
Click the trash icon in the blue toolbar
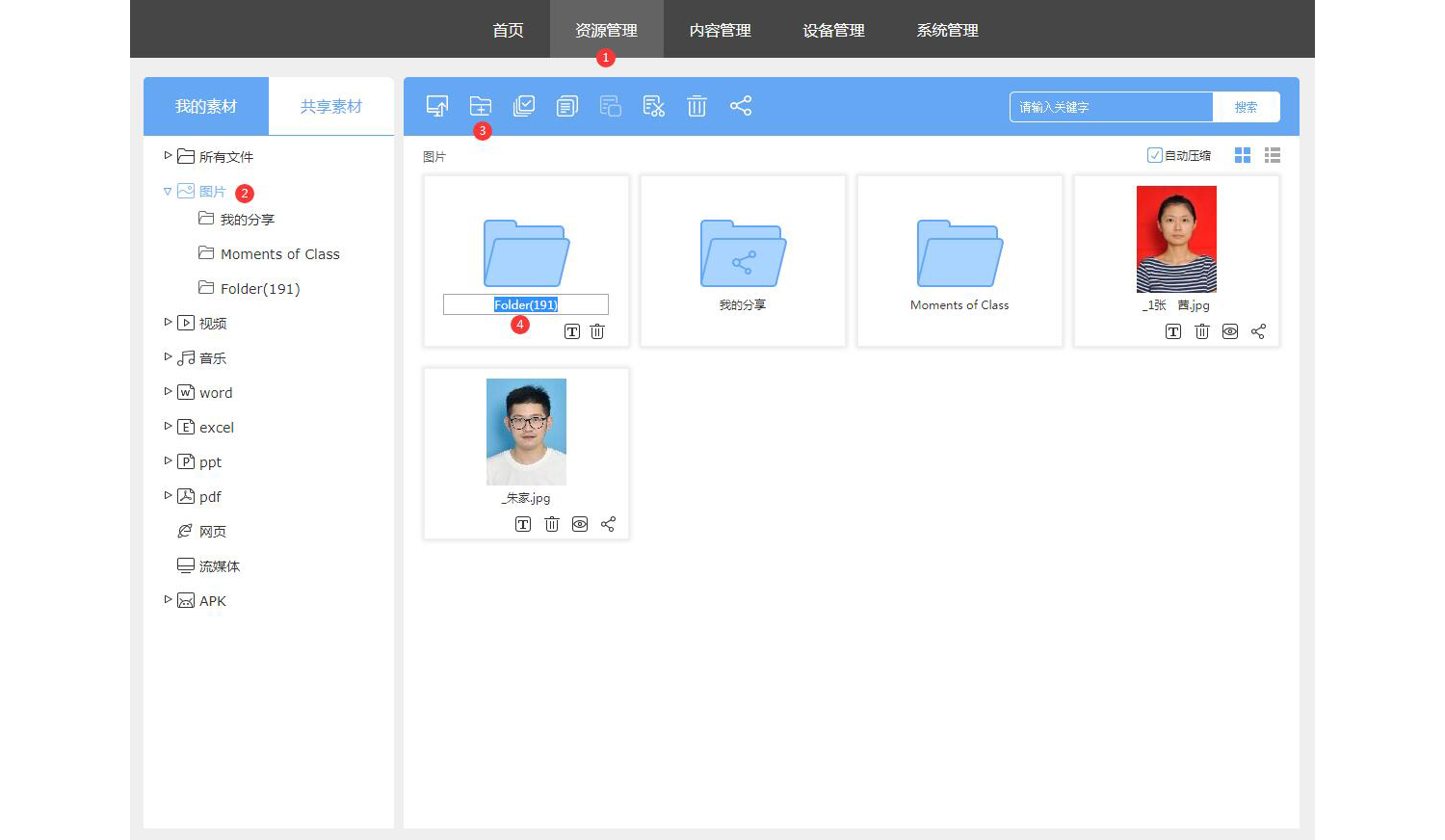pos(696,106)
